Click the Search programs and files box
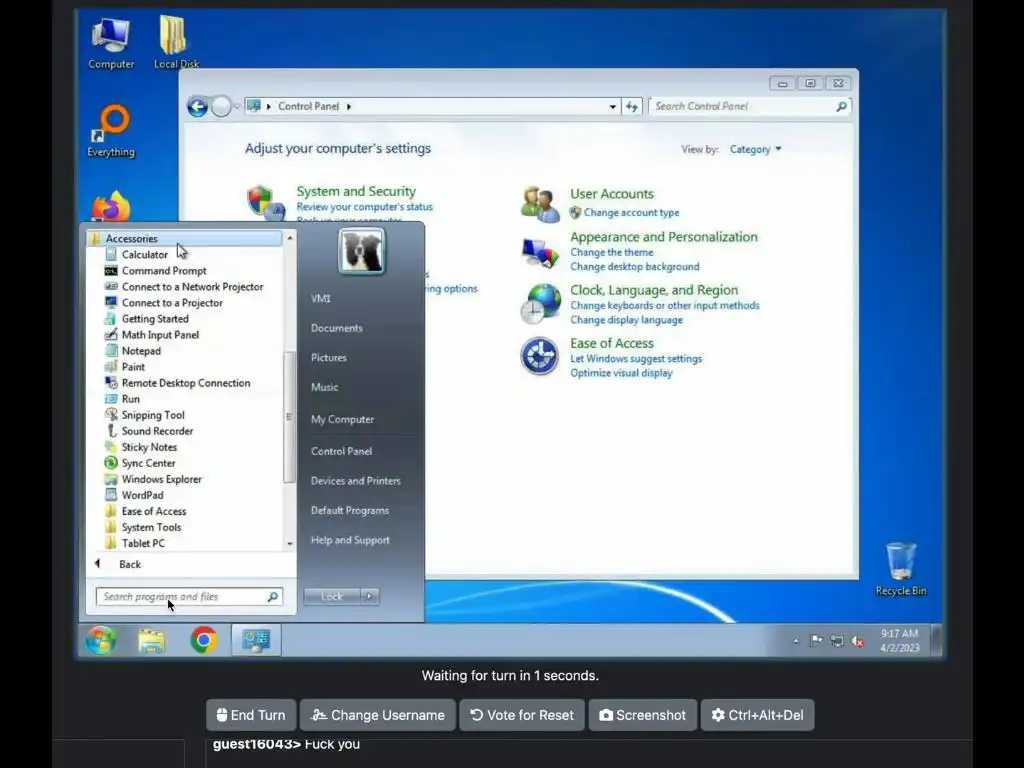1024x768 pixels. [189, 596]
